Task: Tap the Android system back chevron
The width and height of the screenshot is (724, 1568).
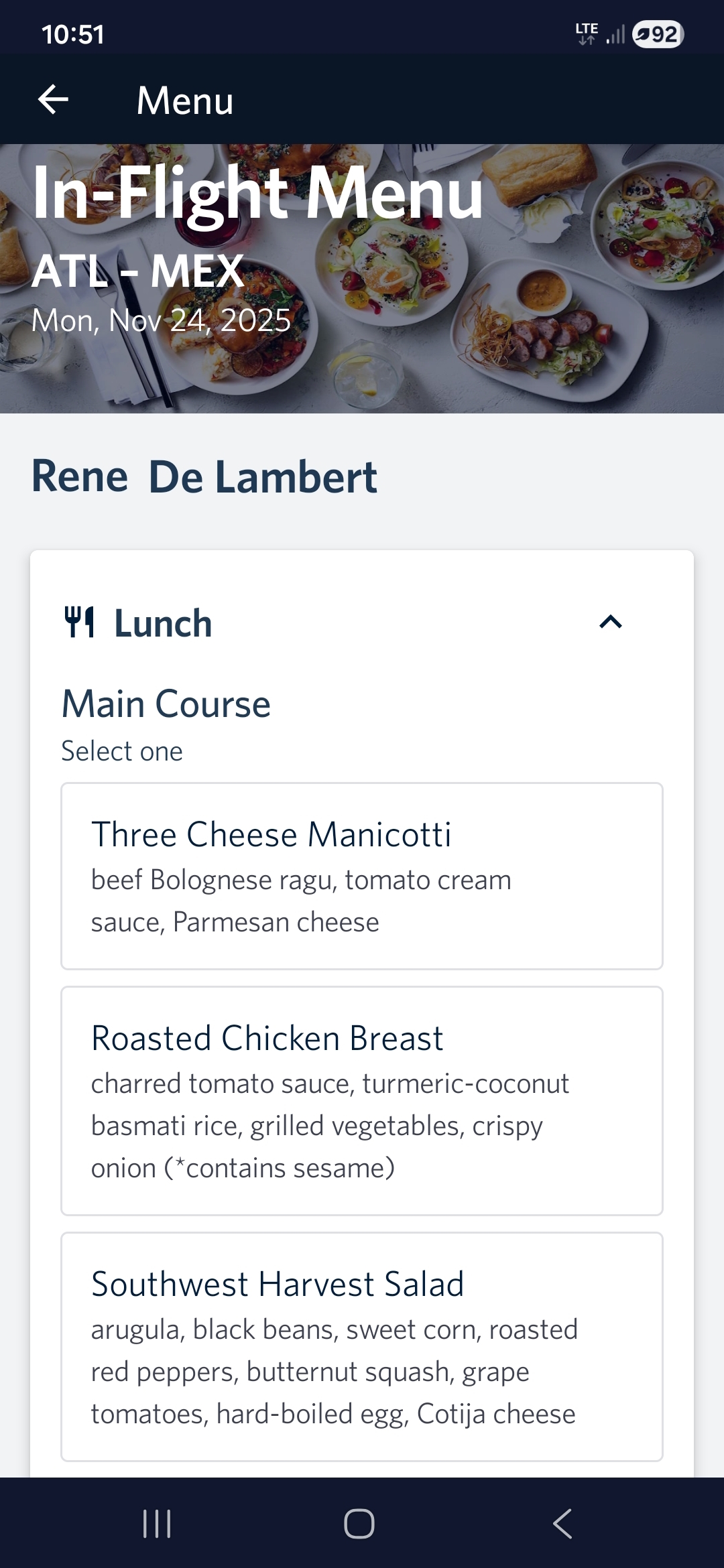Action: pyautogui.click(x=562, y=1523)
